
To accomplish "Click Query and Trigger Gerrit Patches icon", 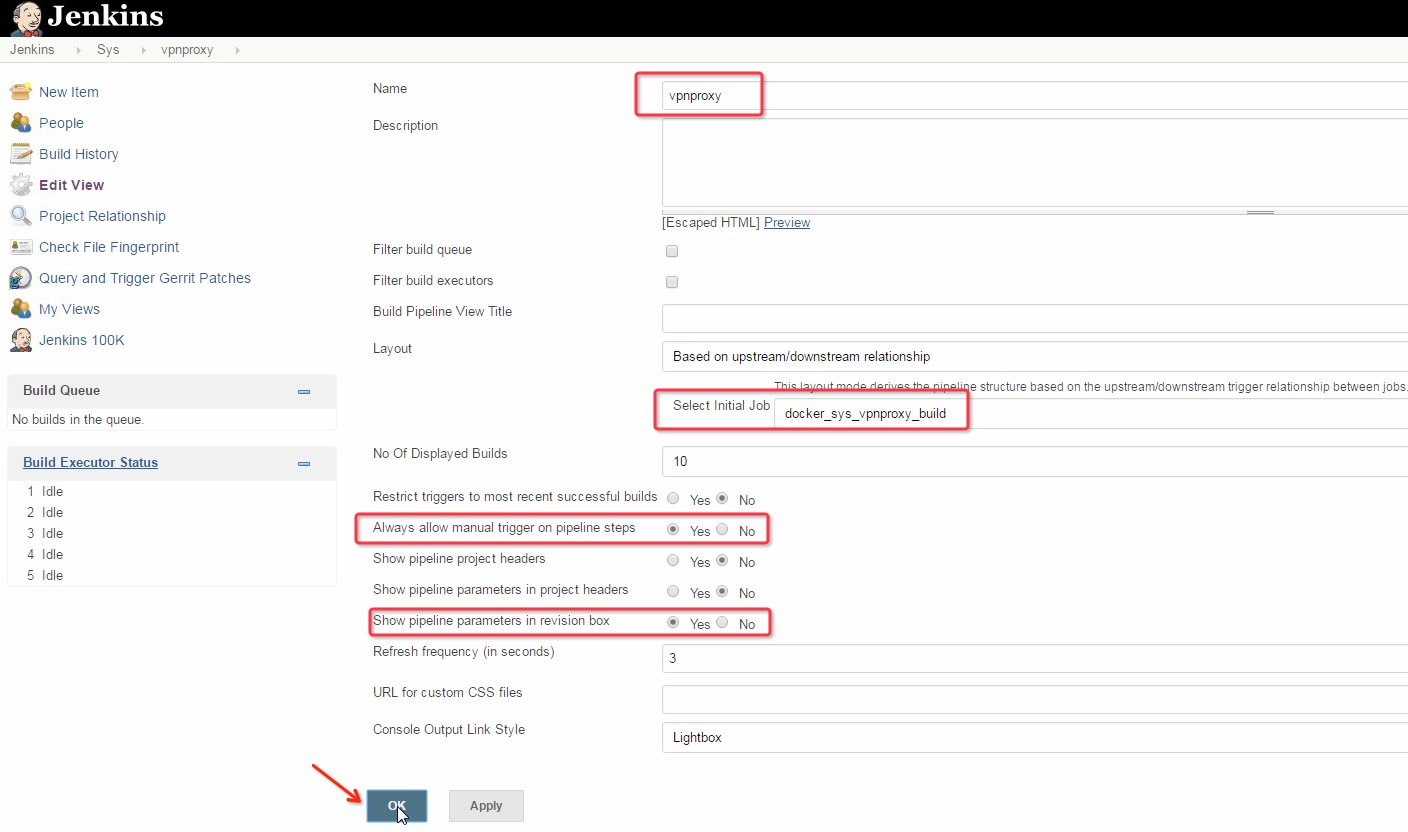I will click(x=21, y=278).
